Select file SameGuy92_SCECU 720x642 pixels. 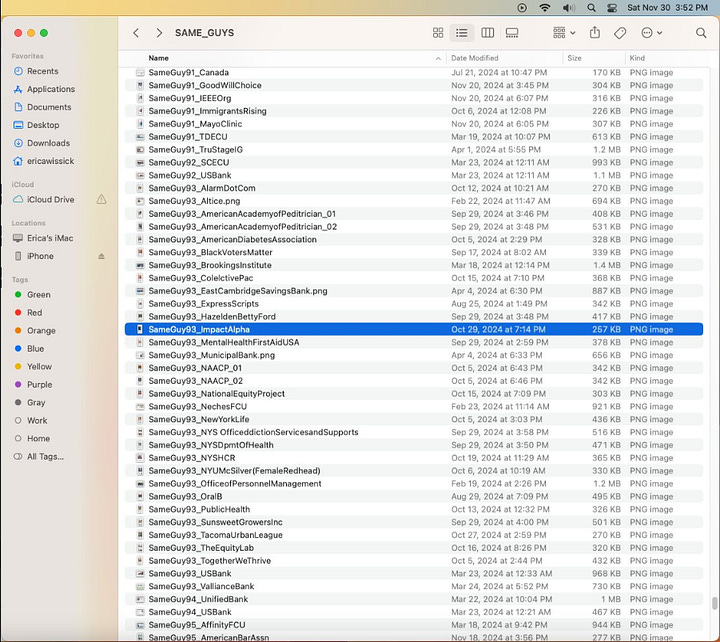coord(414,163)
